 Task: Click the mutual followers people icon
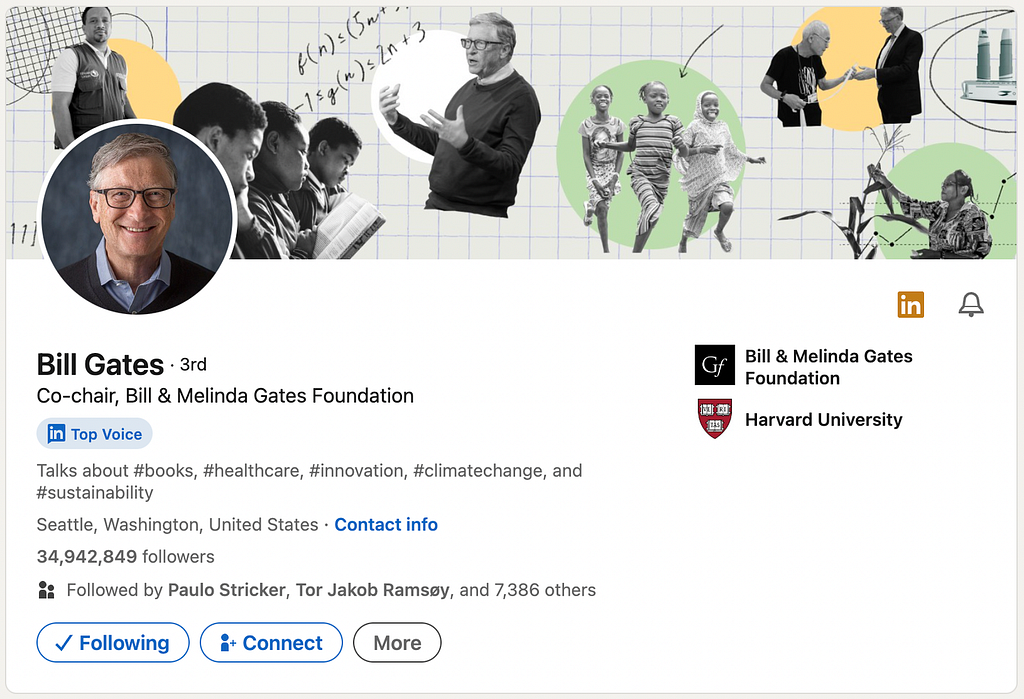point(46,590)
